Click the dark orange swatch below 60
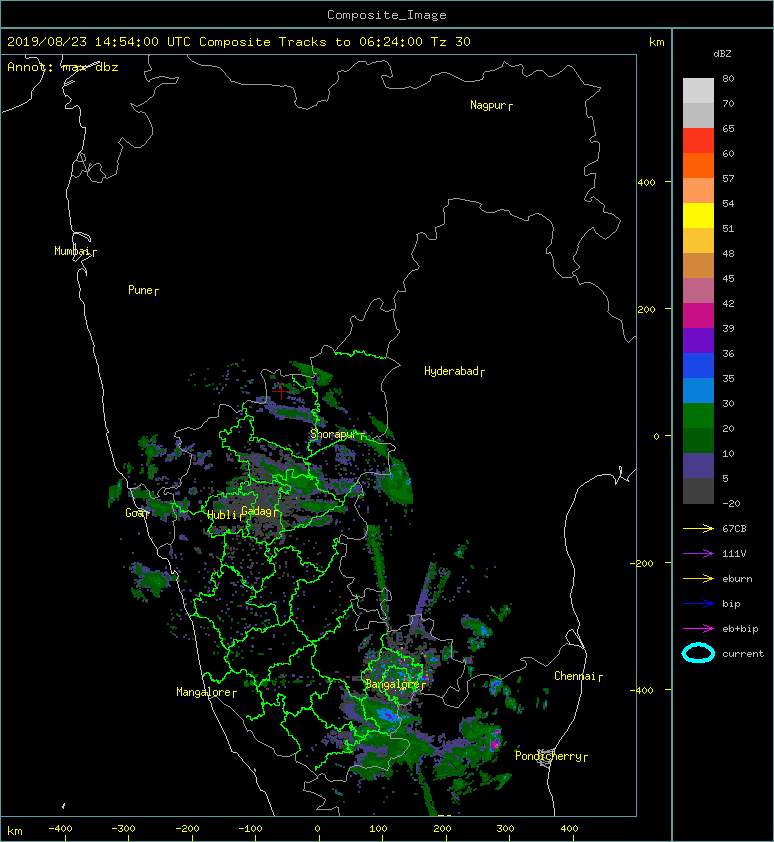Image resolution: width=774 pixels, height=842 pixels. 698,165
